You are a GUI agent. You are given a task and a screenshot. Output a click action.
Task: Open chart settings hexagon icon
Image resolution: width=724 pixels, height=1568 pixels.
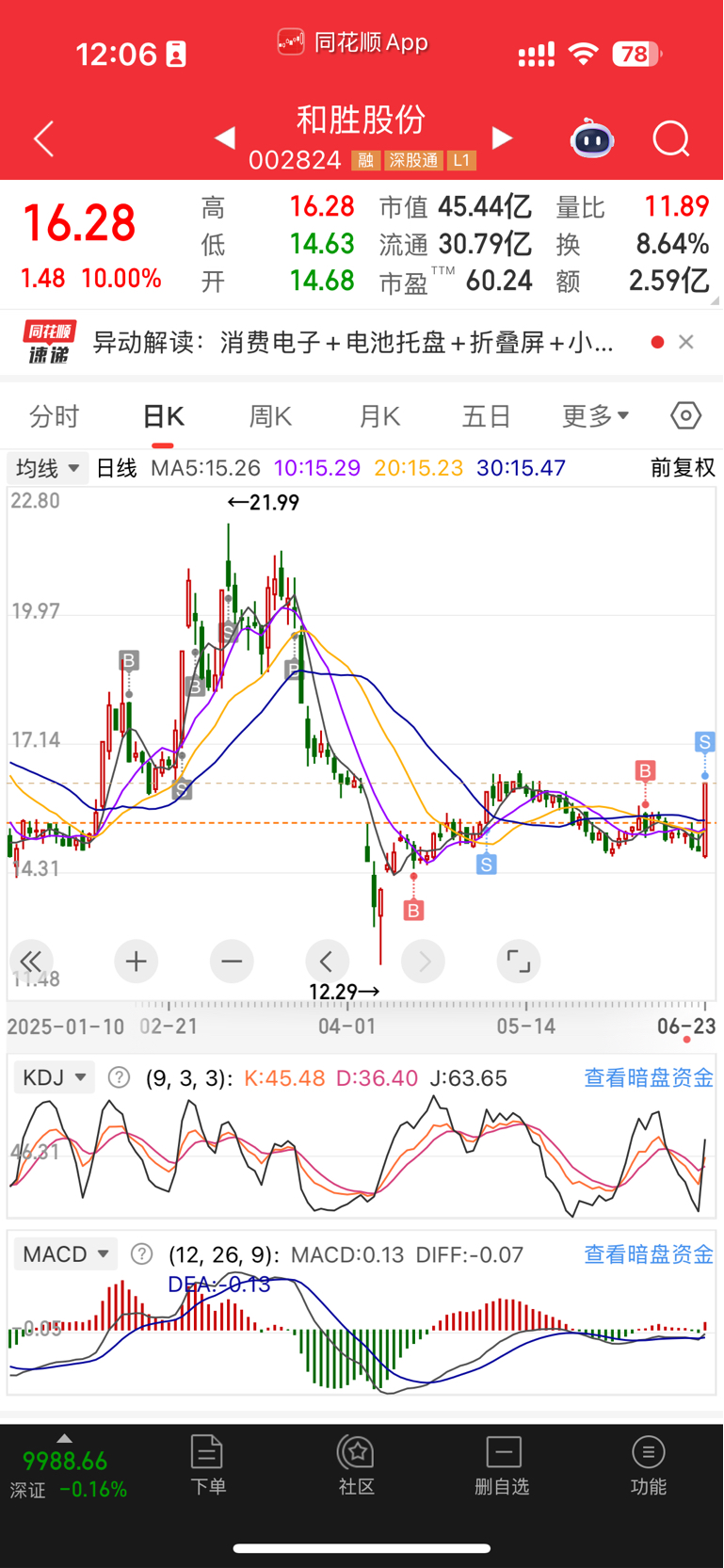pyautogui.click(x=686, y=415)
